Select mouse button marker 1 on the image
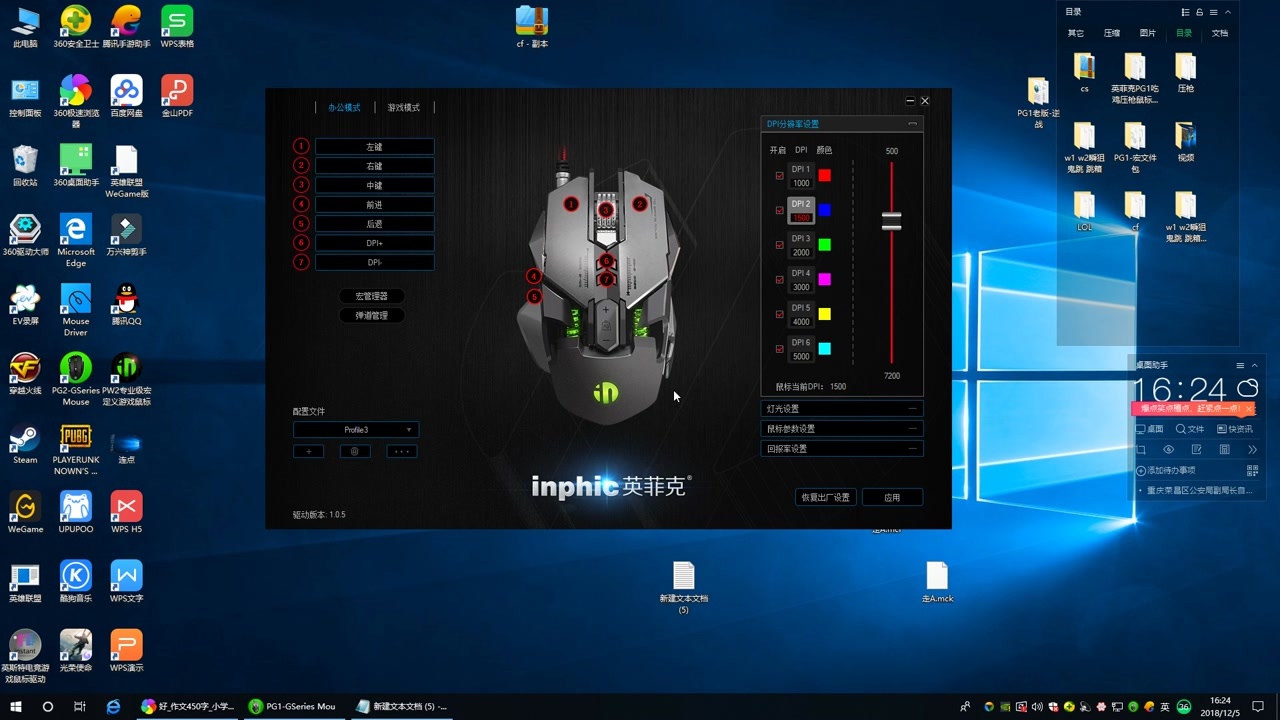 pos(571,204)
